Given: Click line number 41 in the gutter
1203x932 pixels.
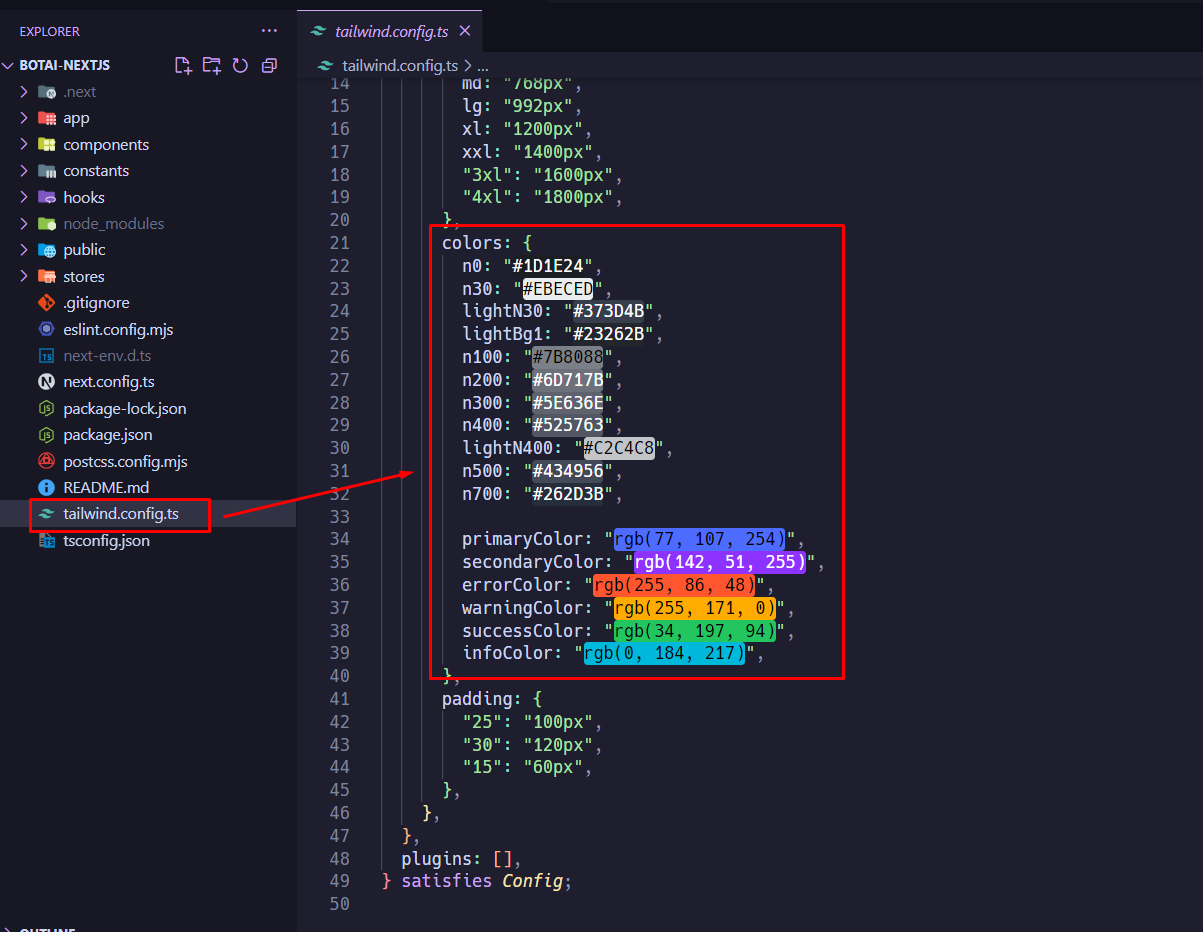Looking at the screenshot, I should pos(339,699).
